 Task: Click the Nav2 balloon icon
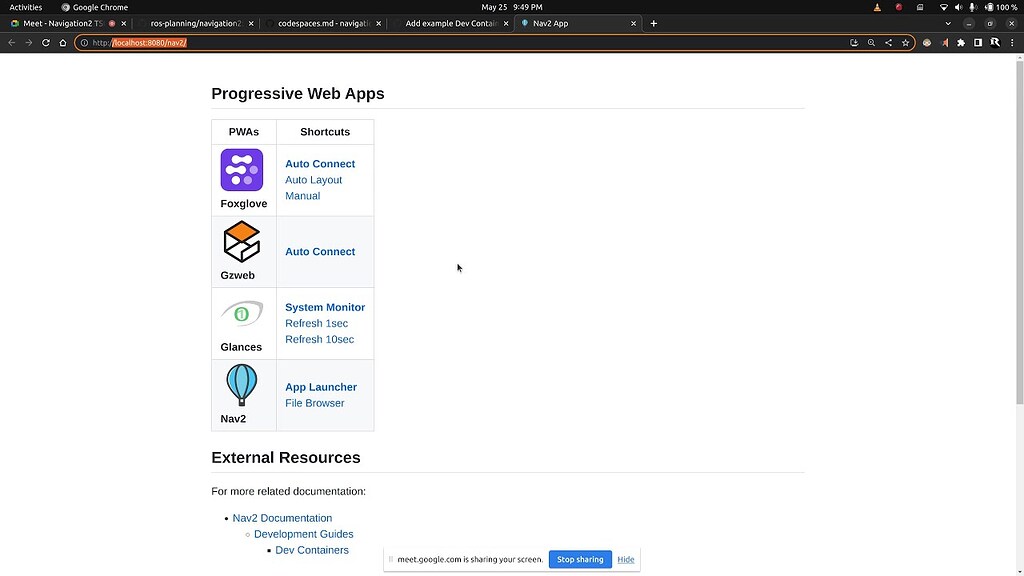242,385
